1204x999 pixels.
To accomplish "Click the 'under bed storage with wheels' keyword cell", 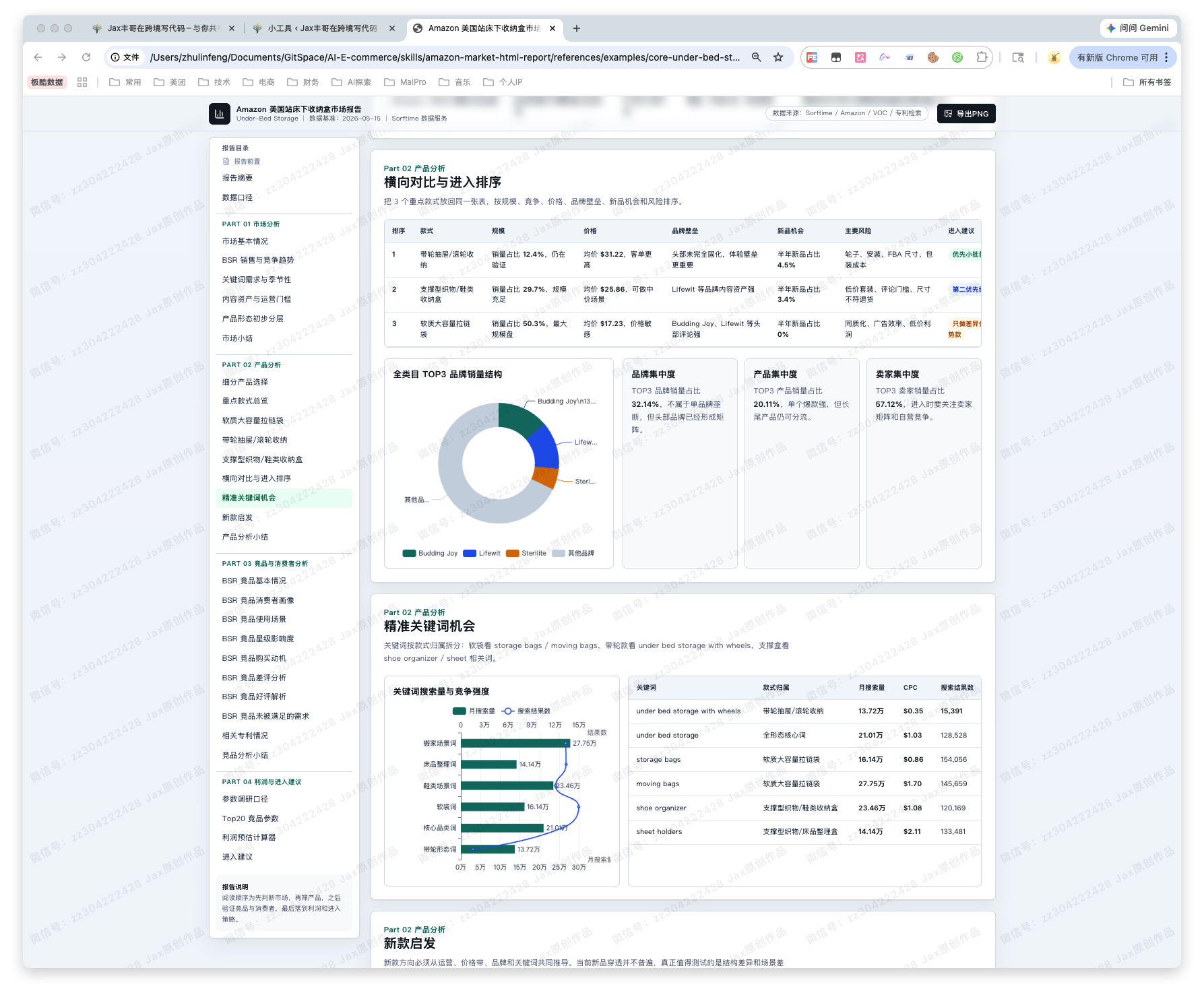I will pyautogui.click(x=689, y=711).
